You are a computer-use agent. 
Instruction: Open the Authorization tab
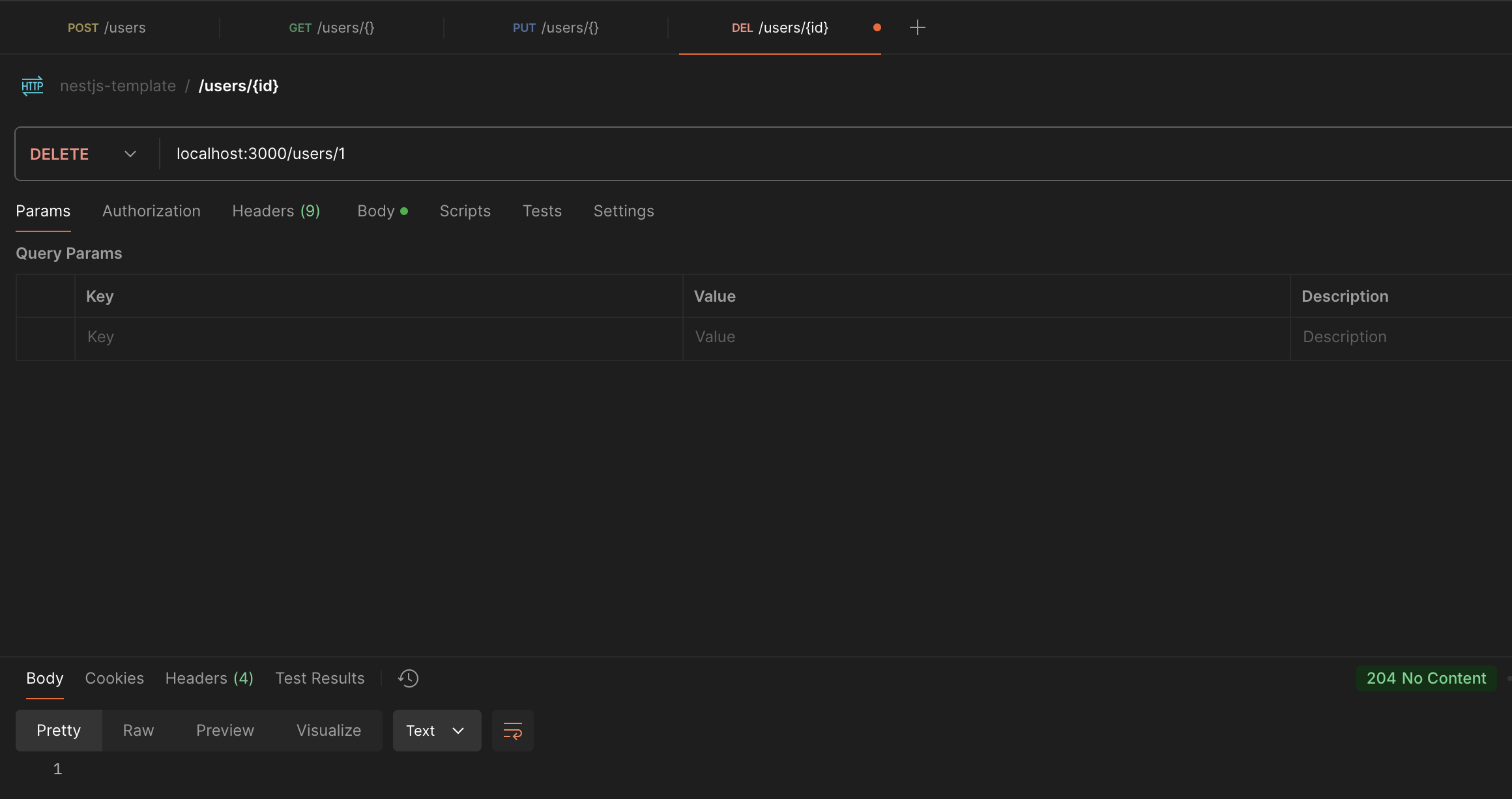click(x=151, y=211)
